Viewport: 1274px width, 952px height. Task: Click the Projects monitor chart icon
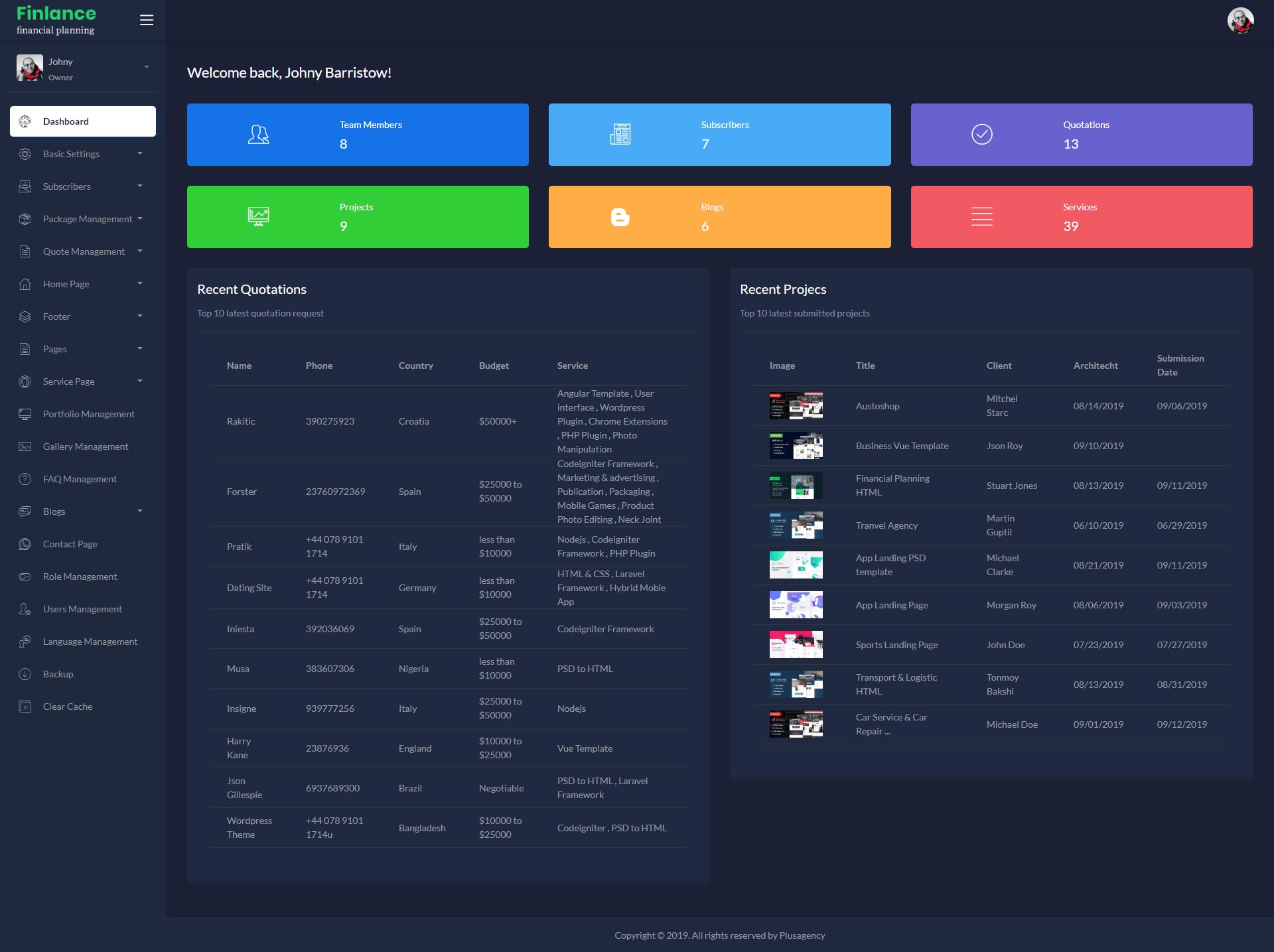tap(258, 217)
